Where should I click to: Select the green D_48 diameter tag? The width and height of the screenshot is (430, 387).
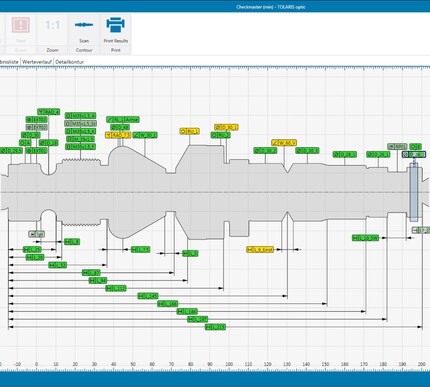120,127
